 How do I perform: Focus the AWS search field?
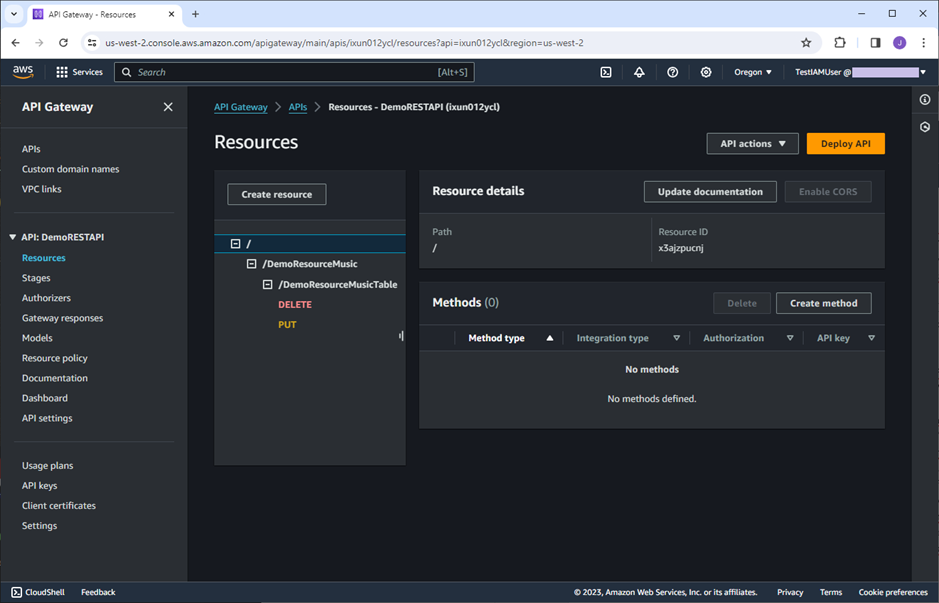(294, 72)
